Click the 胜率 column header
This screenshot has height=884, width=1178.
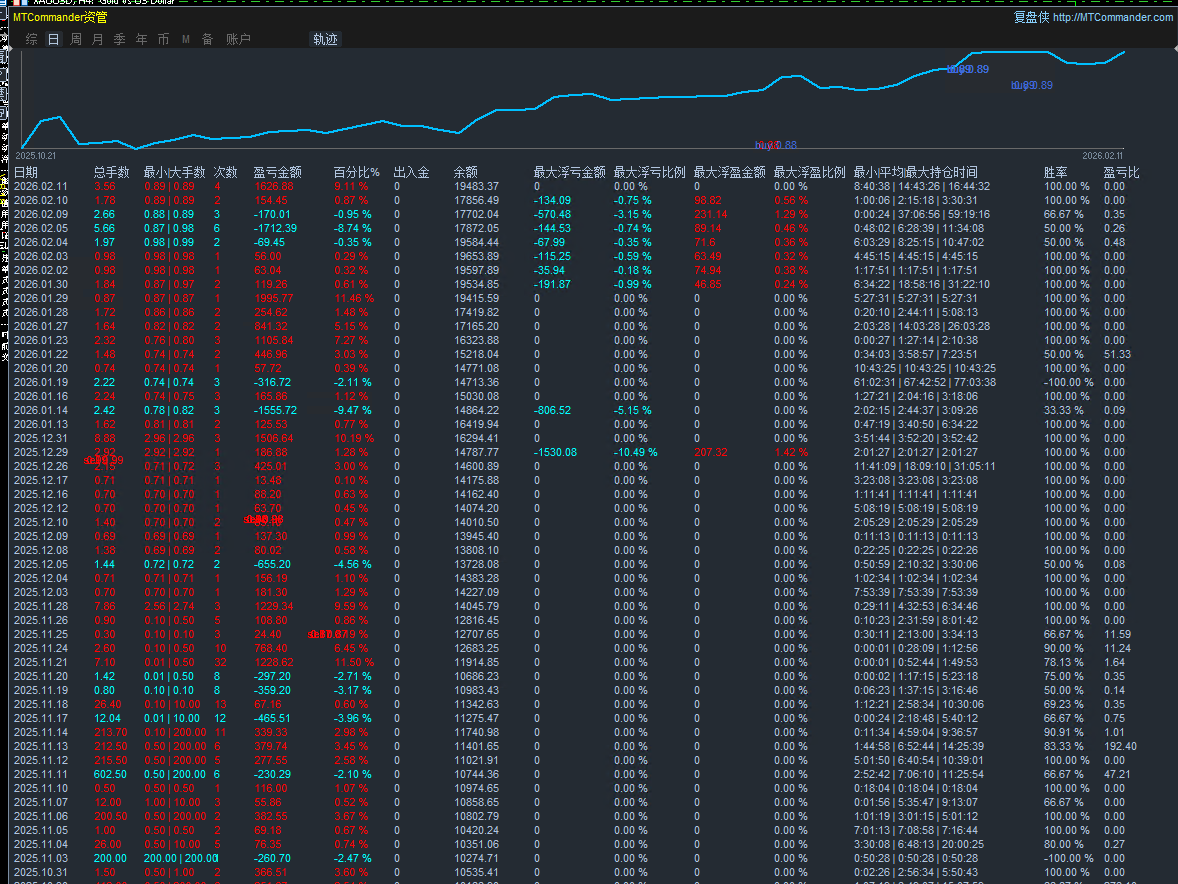click(x=1055, y=172)
